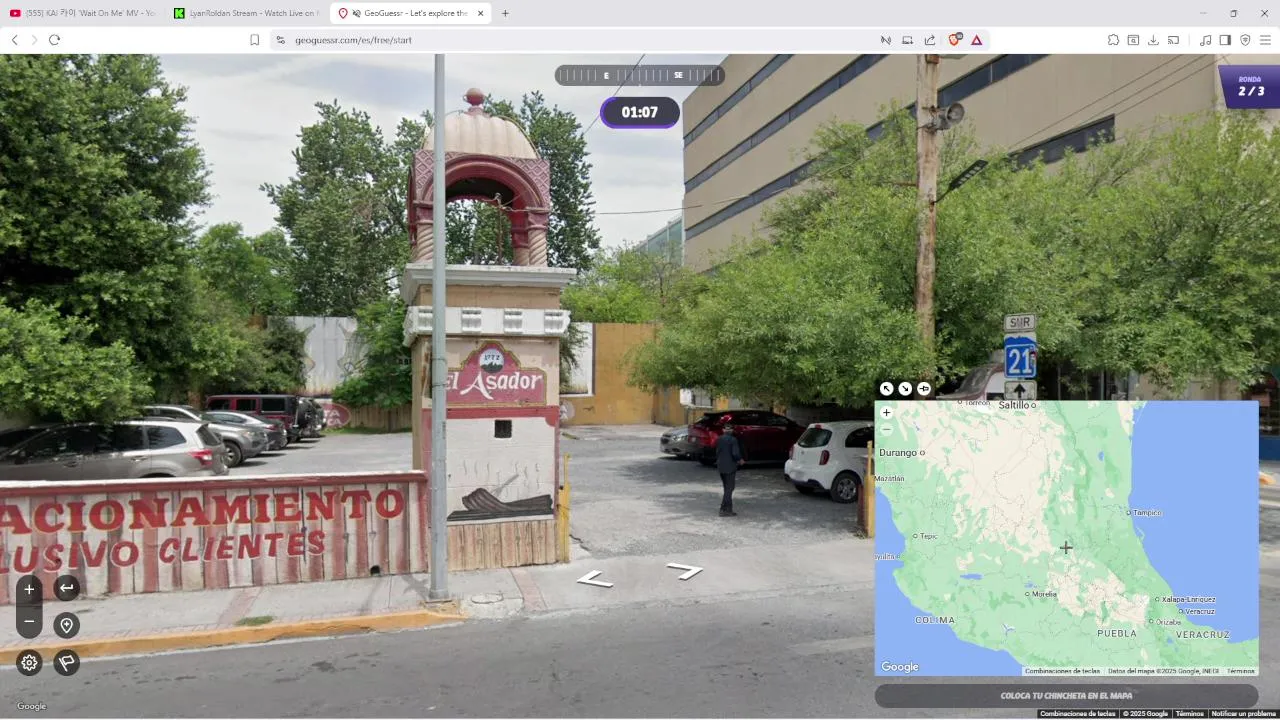Image resolution: width=1280 pixels, height=720 pixels.
Task: Select the GeoGuessr browser tab
Action: point(410,13)
